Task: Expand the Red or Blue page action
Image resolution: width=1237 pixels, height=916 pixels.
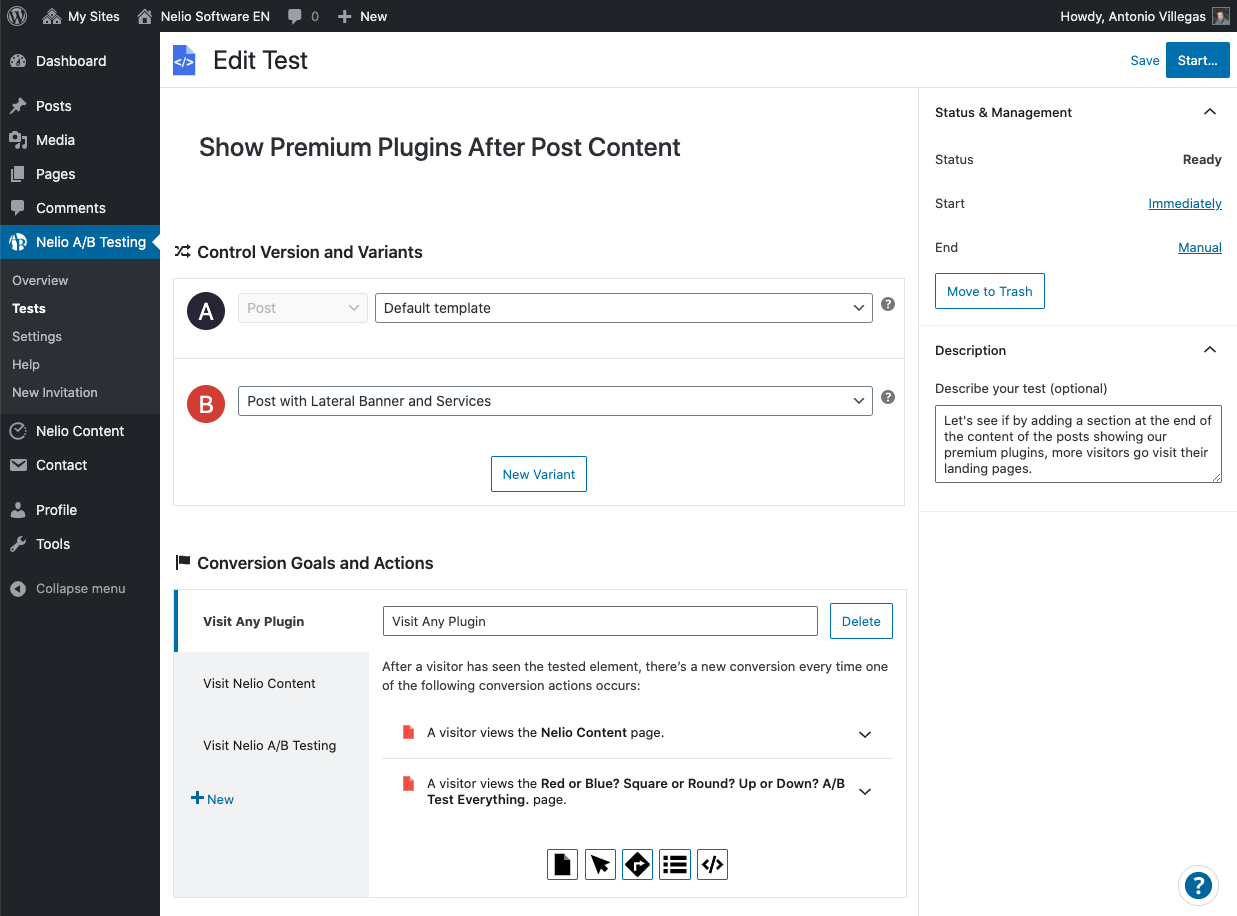Action: pos(865,792)
